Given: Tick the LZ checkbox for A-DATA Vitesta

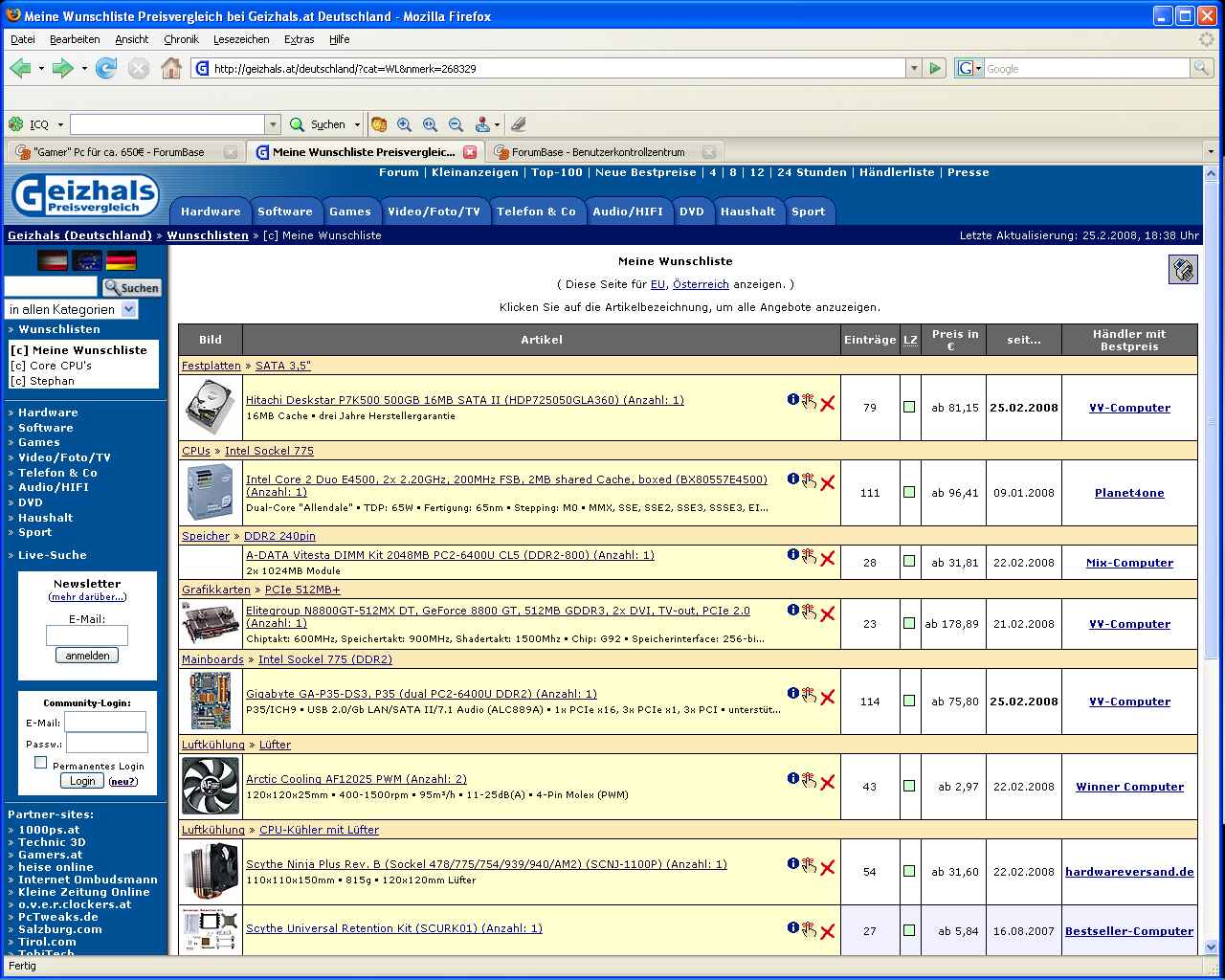Looking at the screenshot, I should [909, 562].
